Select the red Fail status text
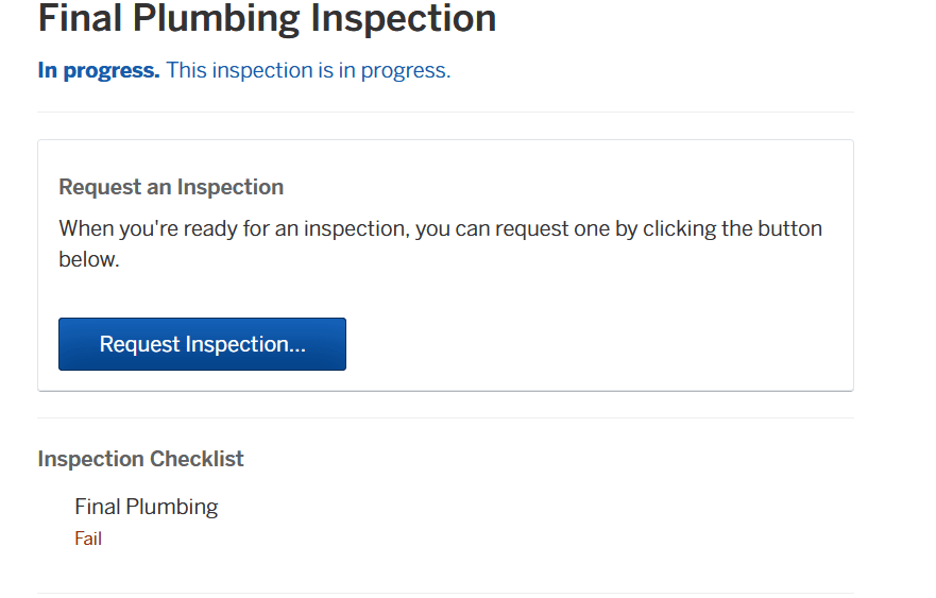The width and height of the screenshot is (936, 598). tap(88, 538)
